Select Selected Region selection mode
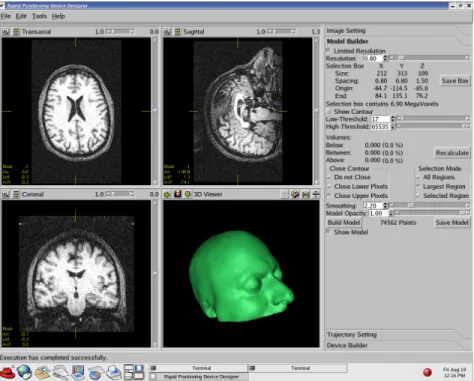 (x=418, y=196)
